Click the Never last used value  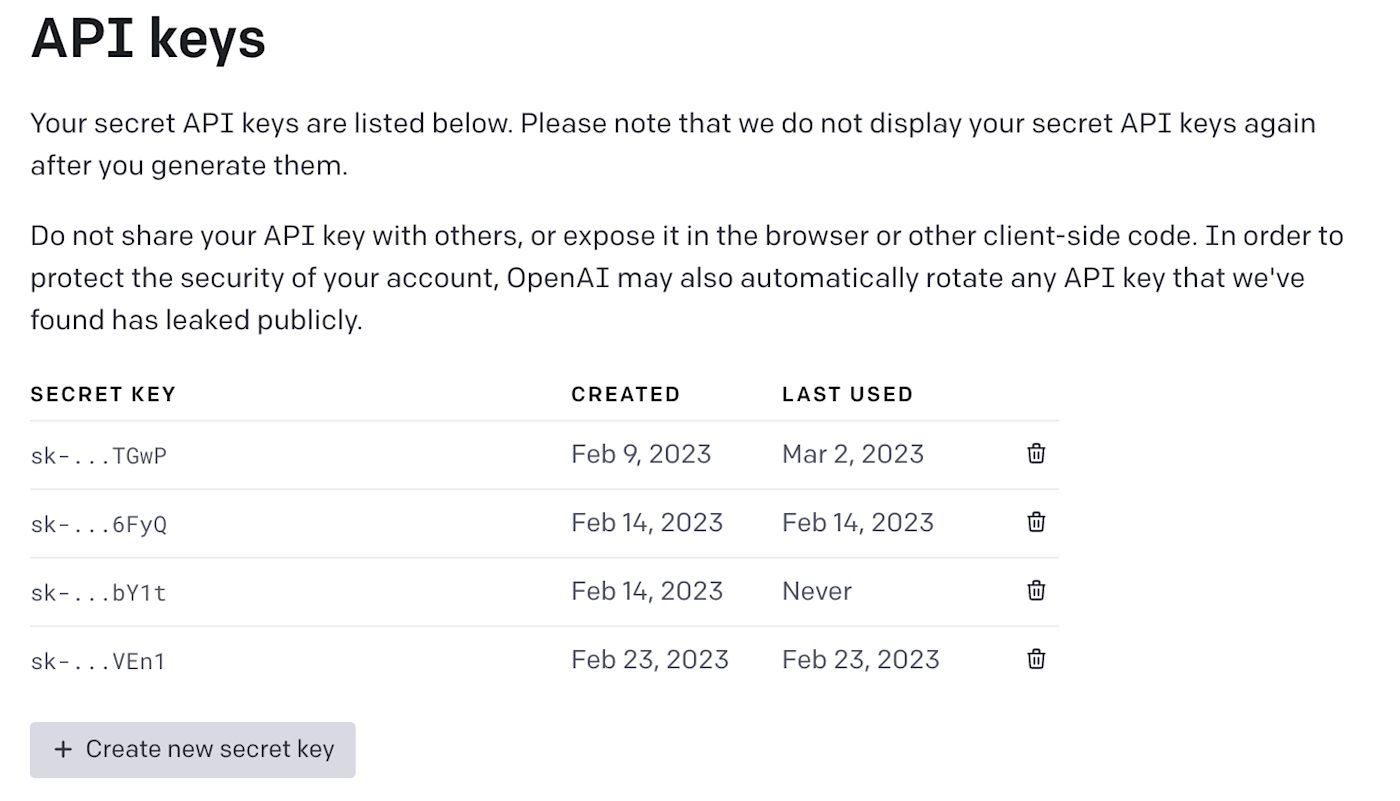click(x=817, y=591)
